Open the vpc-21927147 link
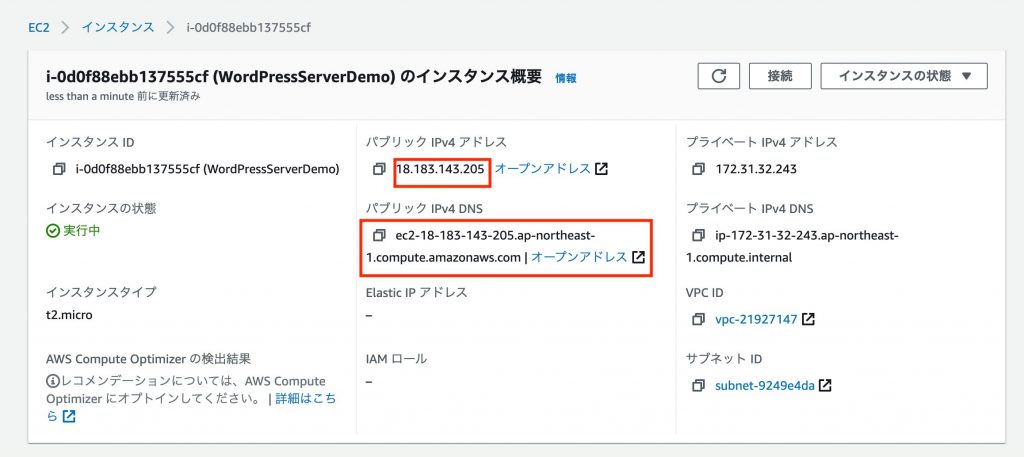1024x457 pixels. tap(756, 319)
